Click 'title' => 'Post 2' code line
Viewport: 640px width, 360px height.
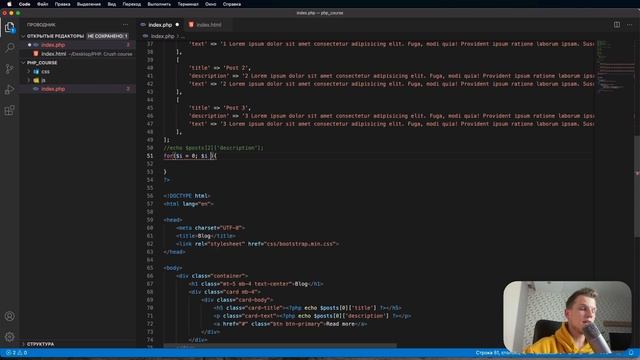pyautogui.click(x=220, y=68)
